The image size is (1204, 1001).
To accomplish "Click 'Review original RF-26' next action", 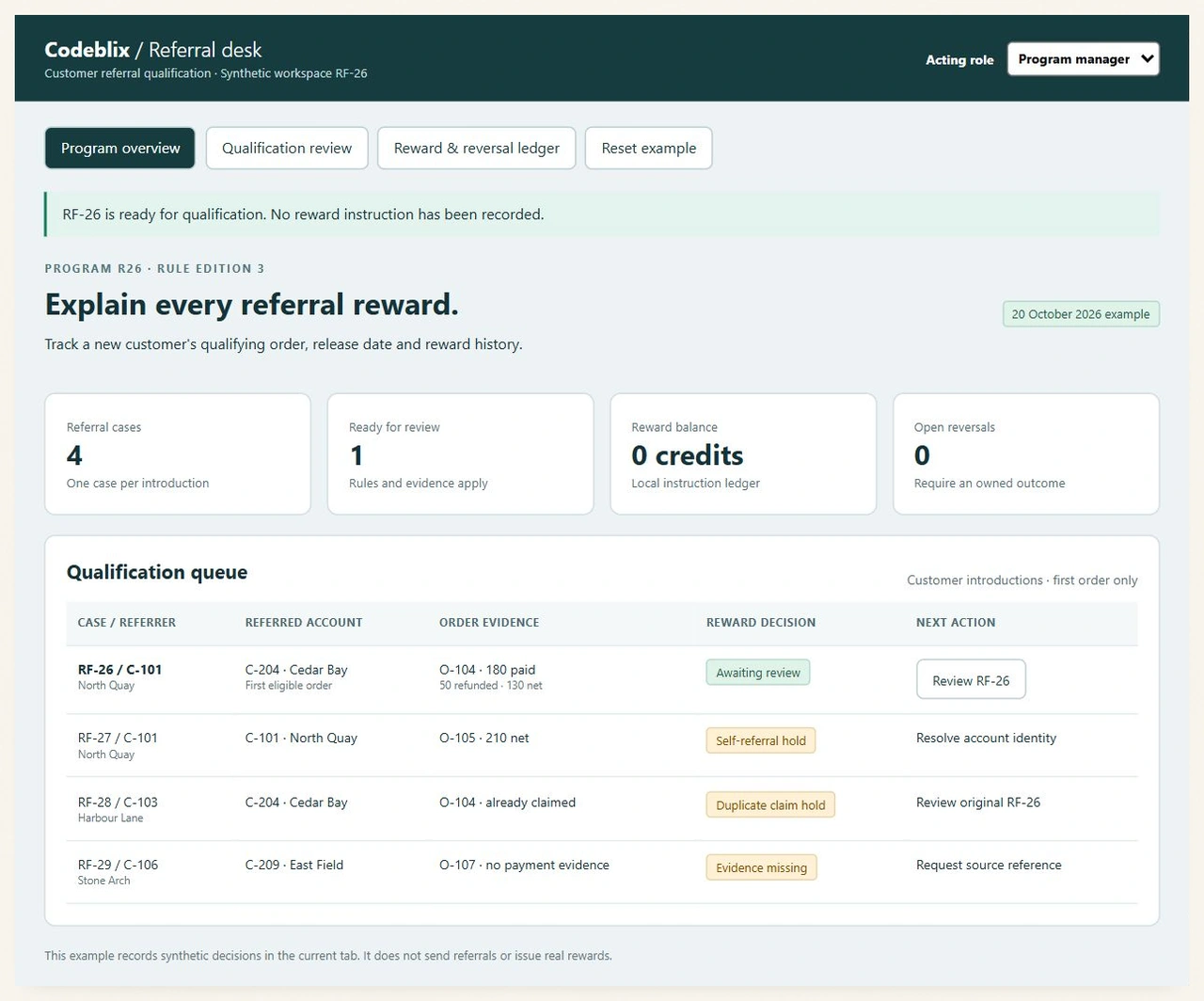I will (x=978, y=802).
